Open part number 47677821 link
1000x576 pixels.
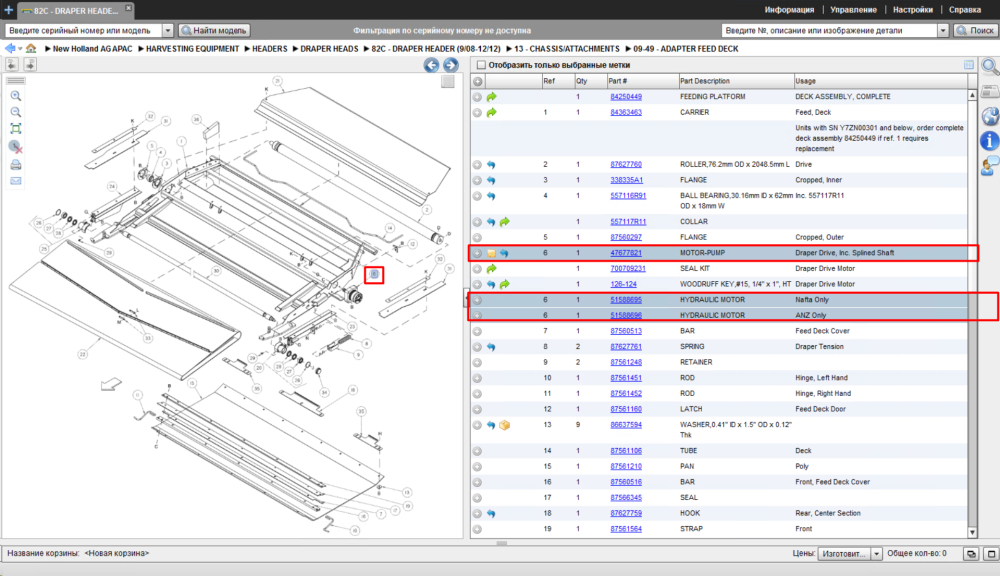[x=626, y=253]
